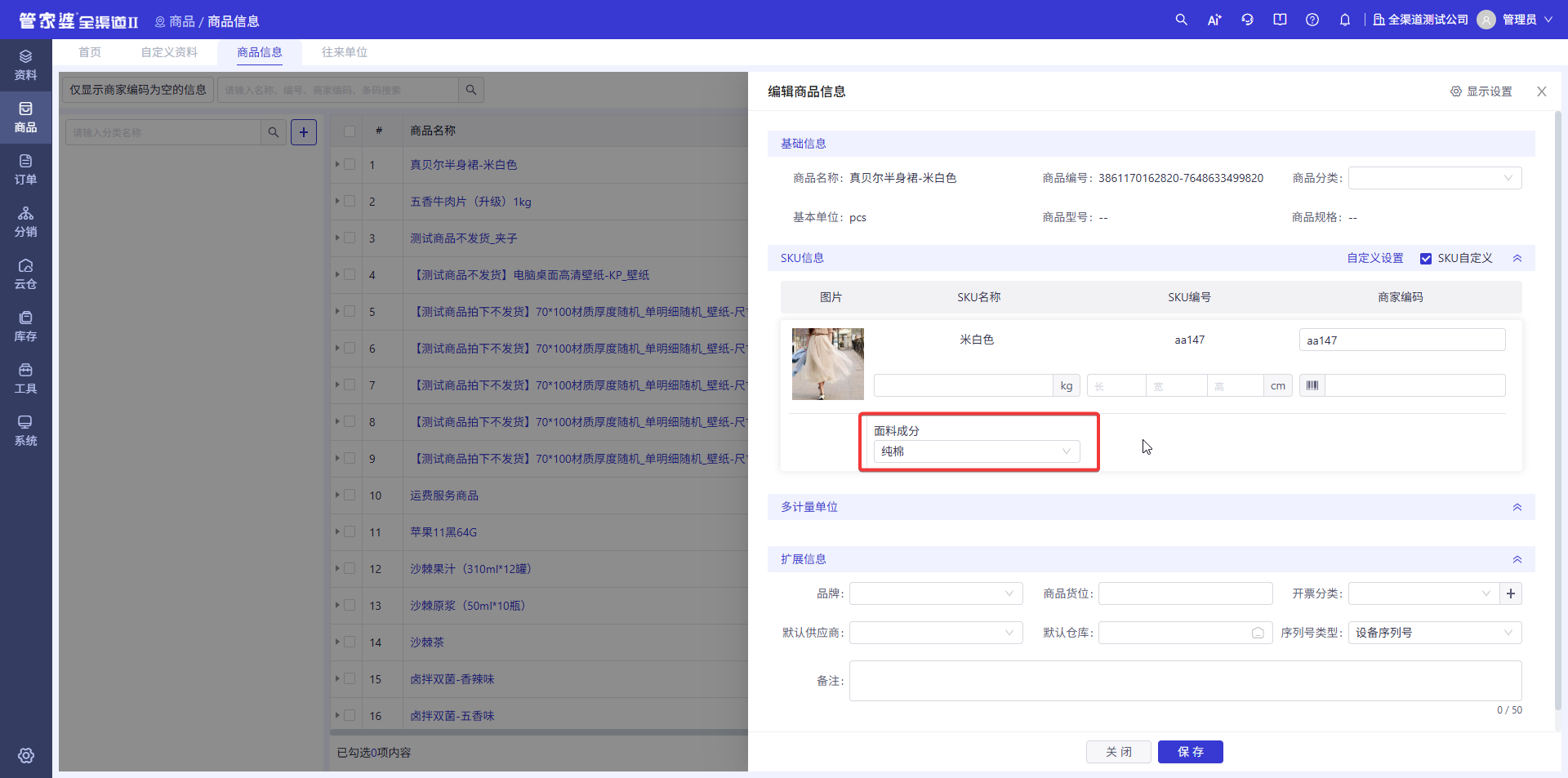Open the customer service headset icon
Image resolution: width=1568 pixels, height=778 pixels.
tap(1247, 20)
